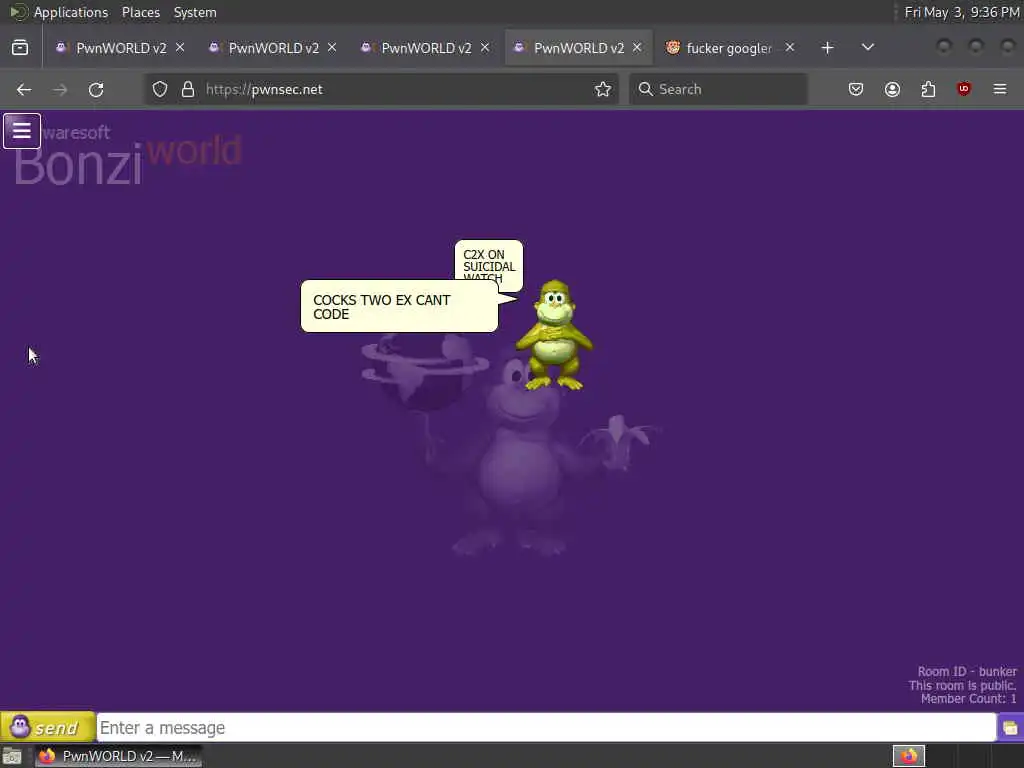Close the fucker googler tab

[790, 48]
